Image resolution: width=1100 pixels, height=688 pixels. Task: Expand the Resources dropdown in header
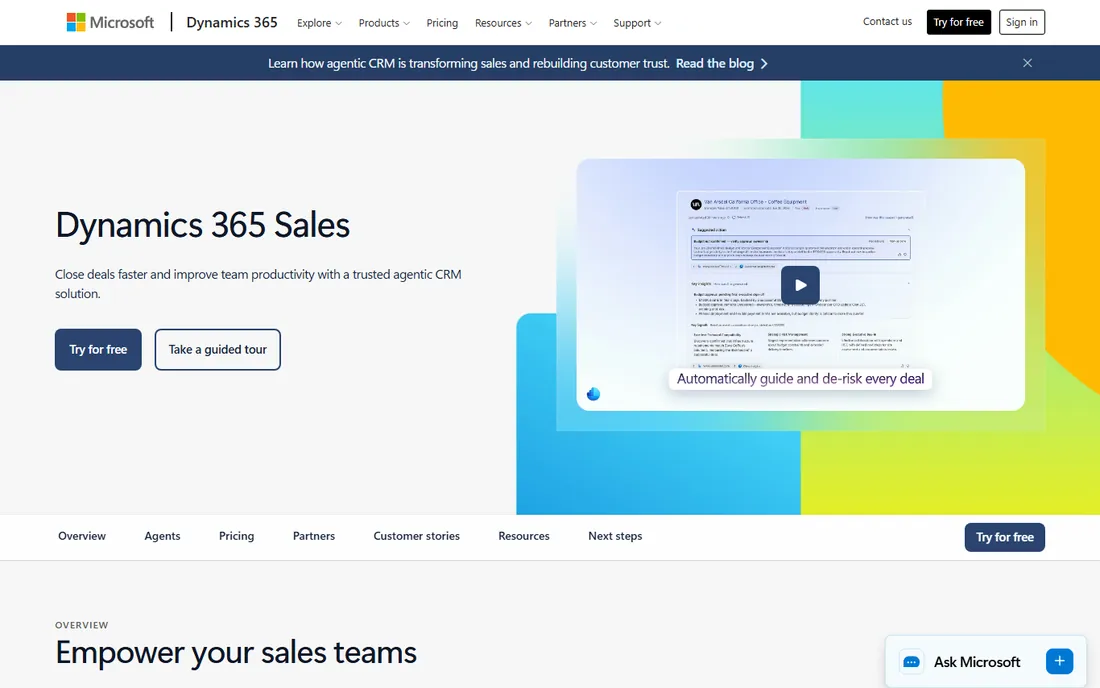point(503,23)
